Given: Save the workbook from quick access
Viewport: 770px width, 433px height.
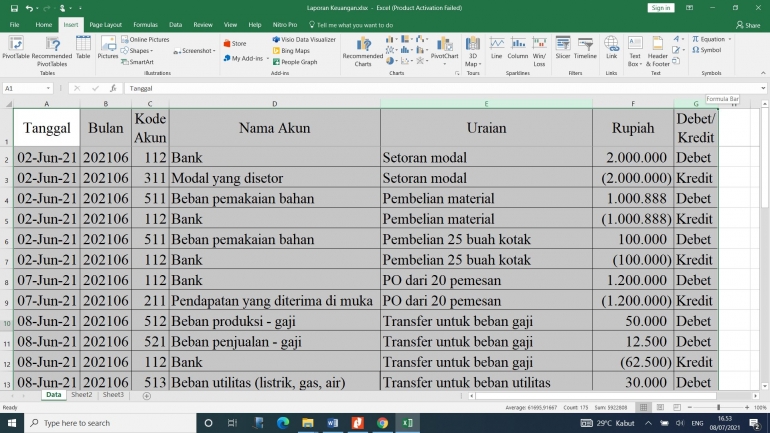Looking at the screenshot, I should [x=14, y=8].
